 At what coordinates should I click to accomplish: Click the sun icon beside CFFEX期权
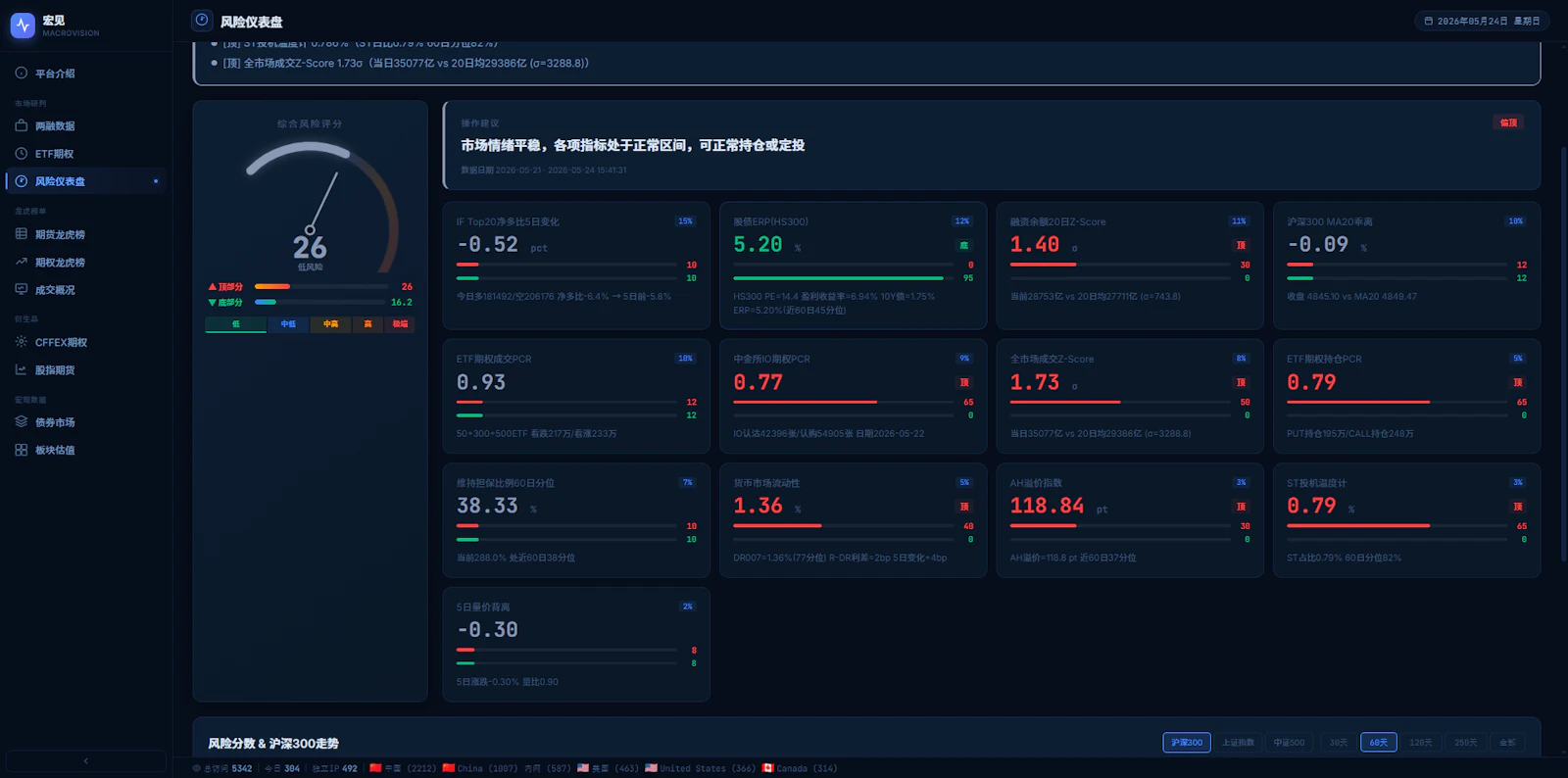click(21, 342)
